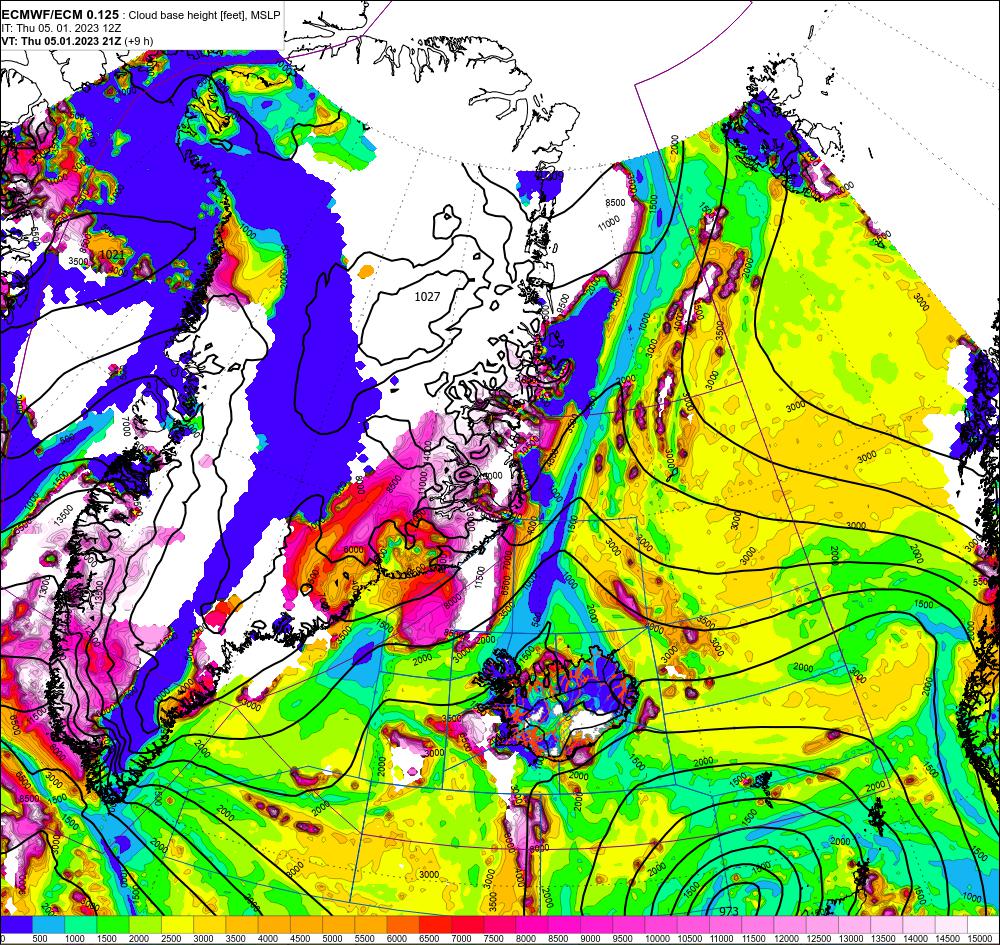Viewport: 1000px width, 945px height.
Task: Click the legend value 7500
Action: 494,939
